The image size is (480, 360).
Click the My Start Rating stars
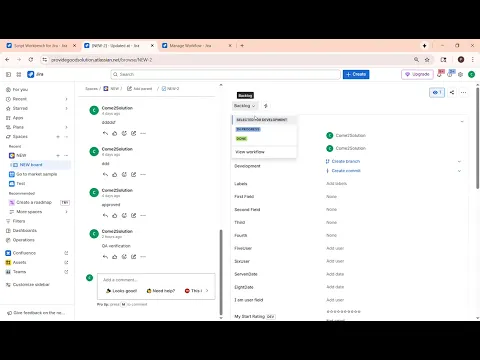click(343, 311)
